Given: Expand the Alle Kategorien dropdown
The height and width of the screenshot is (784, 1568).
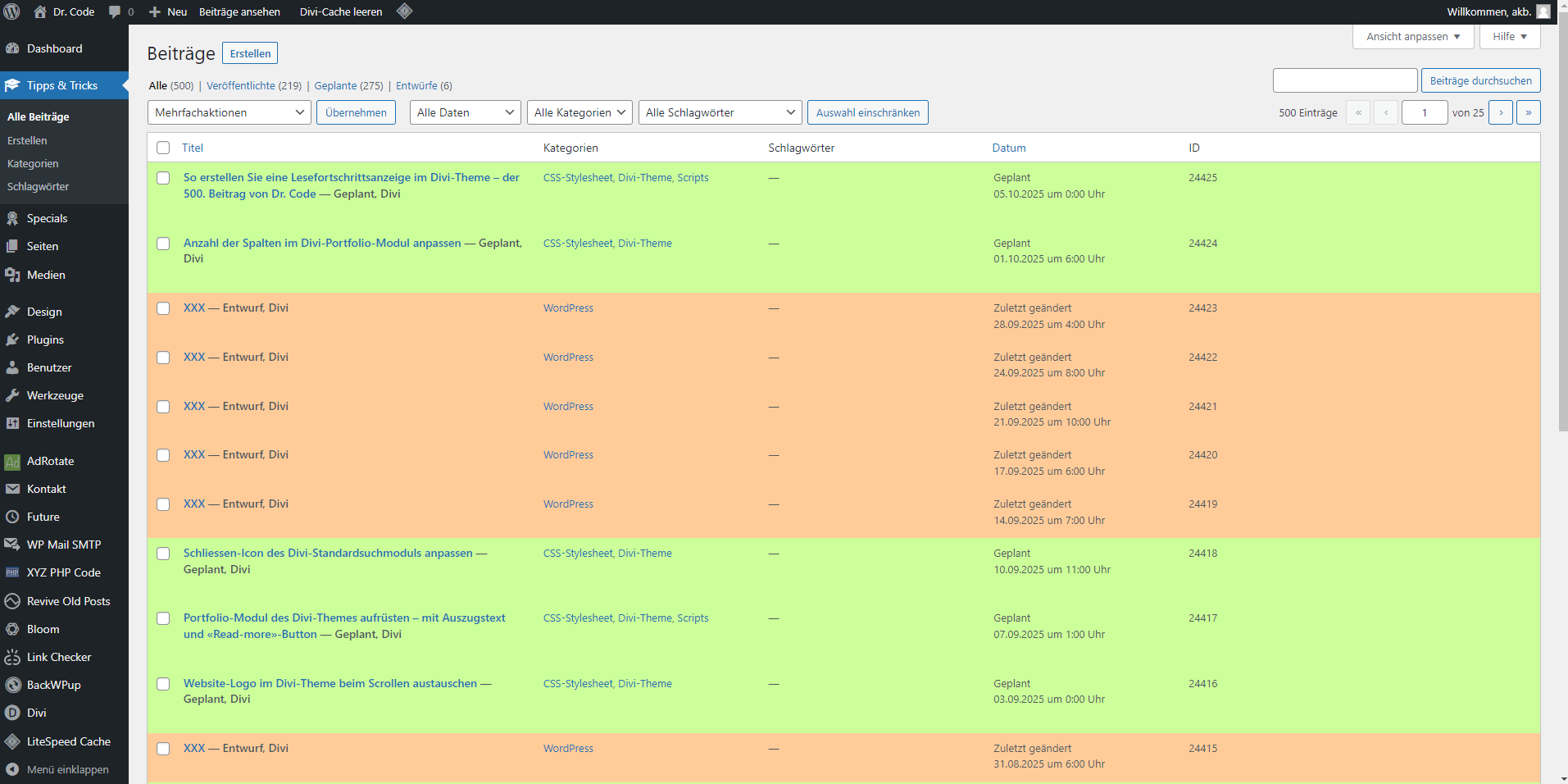Looking at the screenshot, I should 579,112.
